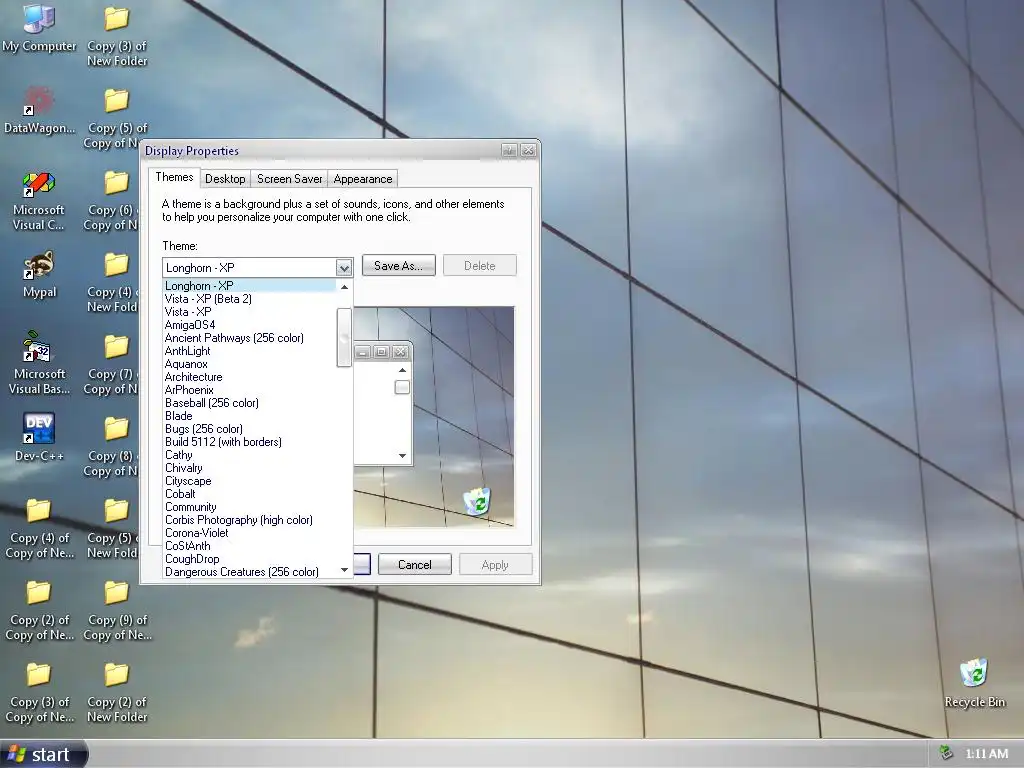The image size is (1024, 768).
Task: Select the Mypal browser shortcut icon
Action: [39, 274]
